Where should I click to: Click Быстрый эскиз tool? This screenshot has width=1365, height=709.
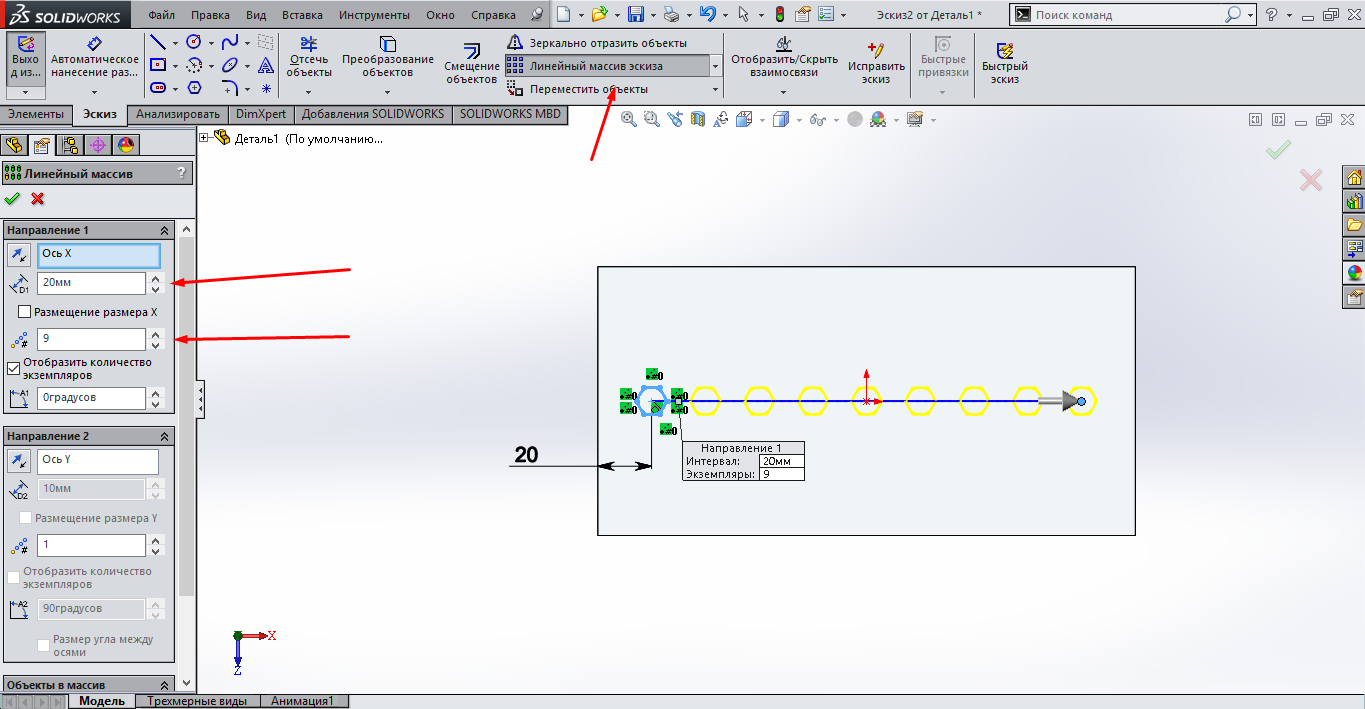click(x=1005, y=63)
